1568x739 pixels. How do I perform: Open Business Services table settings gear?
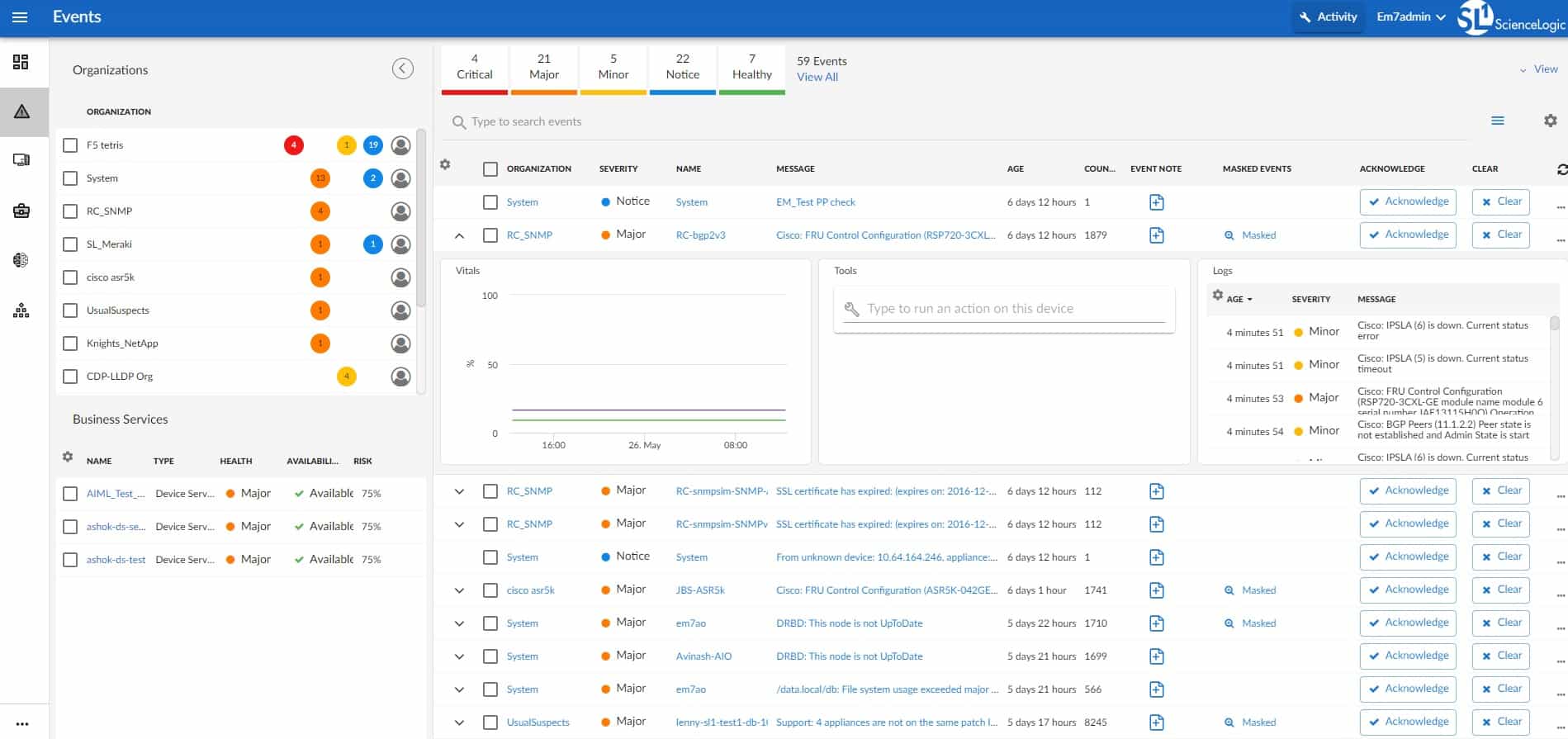pyautogui.click(x=68, y=457)
